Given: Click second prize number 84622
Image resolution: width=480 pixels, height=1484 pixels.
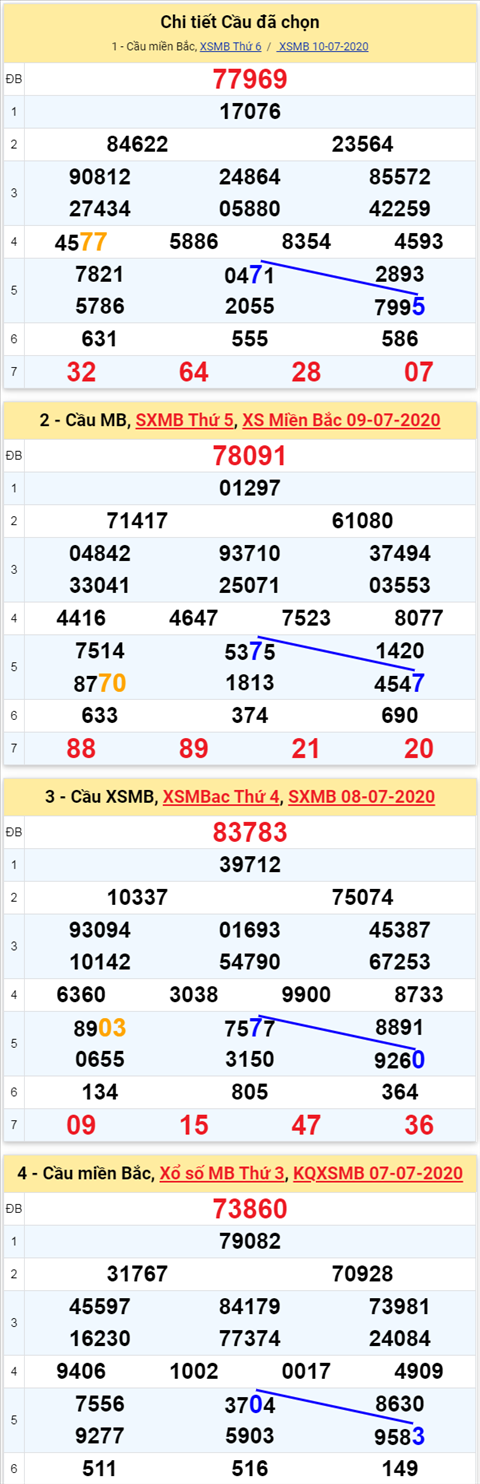Looking at the screenshot, I should 137,144.
